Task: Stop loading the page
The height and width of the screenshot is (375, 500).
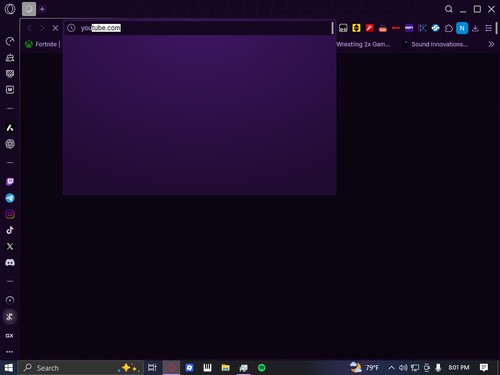Action: click(55, 28)
